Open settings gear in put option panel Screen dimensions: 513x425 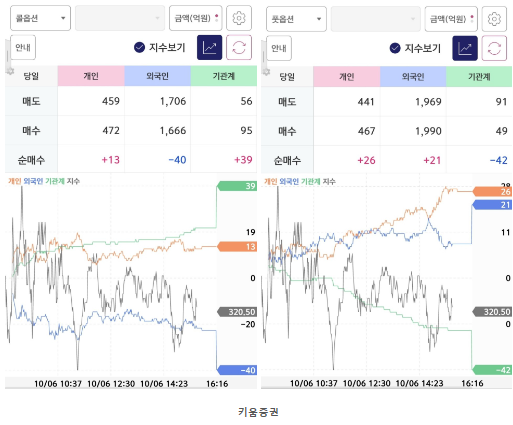point(494,19)
